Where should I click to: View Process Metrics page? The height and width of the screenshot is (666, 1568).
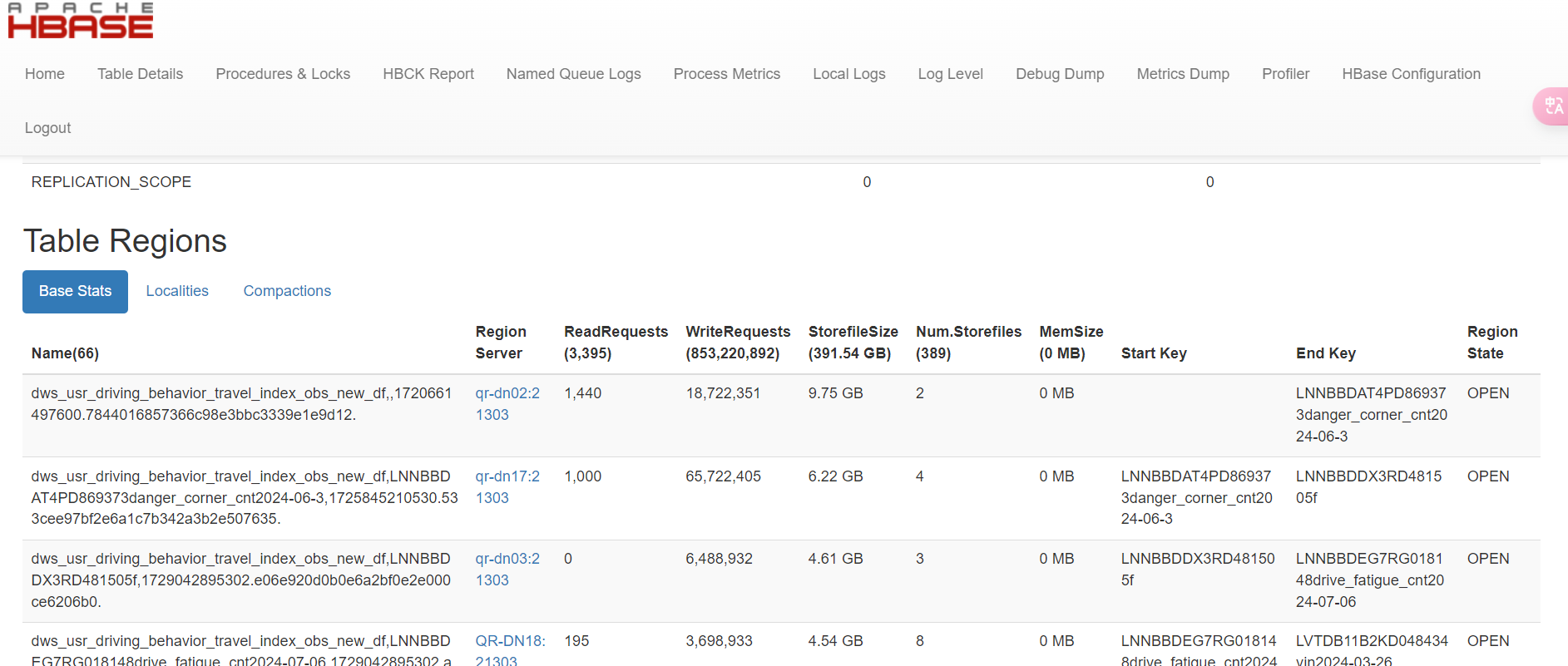(726, 74)
